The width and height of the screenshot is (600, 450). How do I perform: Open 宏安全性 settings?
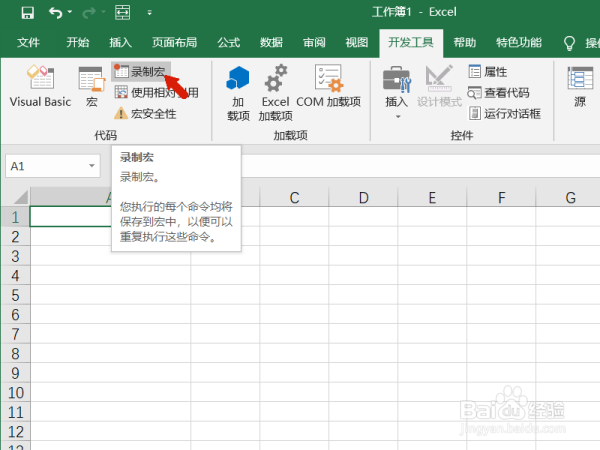[x=145, y=114]
